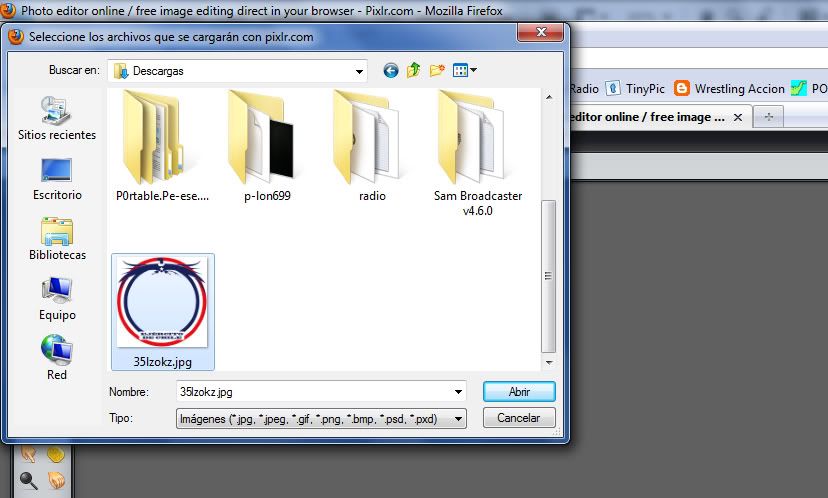Screen dimensions: 828x498
Task: Switch to the Photo editor online tab
Action: (645, 117)
